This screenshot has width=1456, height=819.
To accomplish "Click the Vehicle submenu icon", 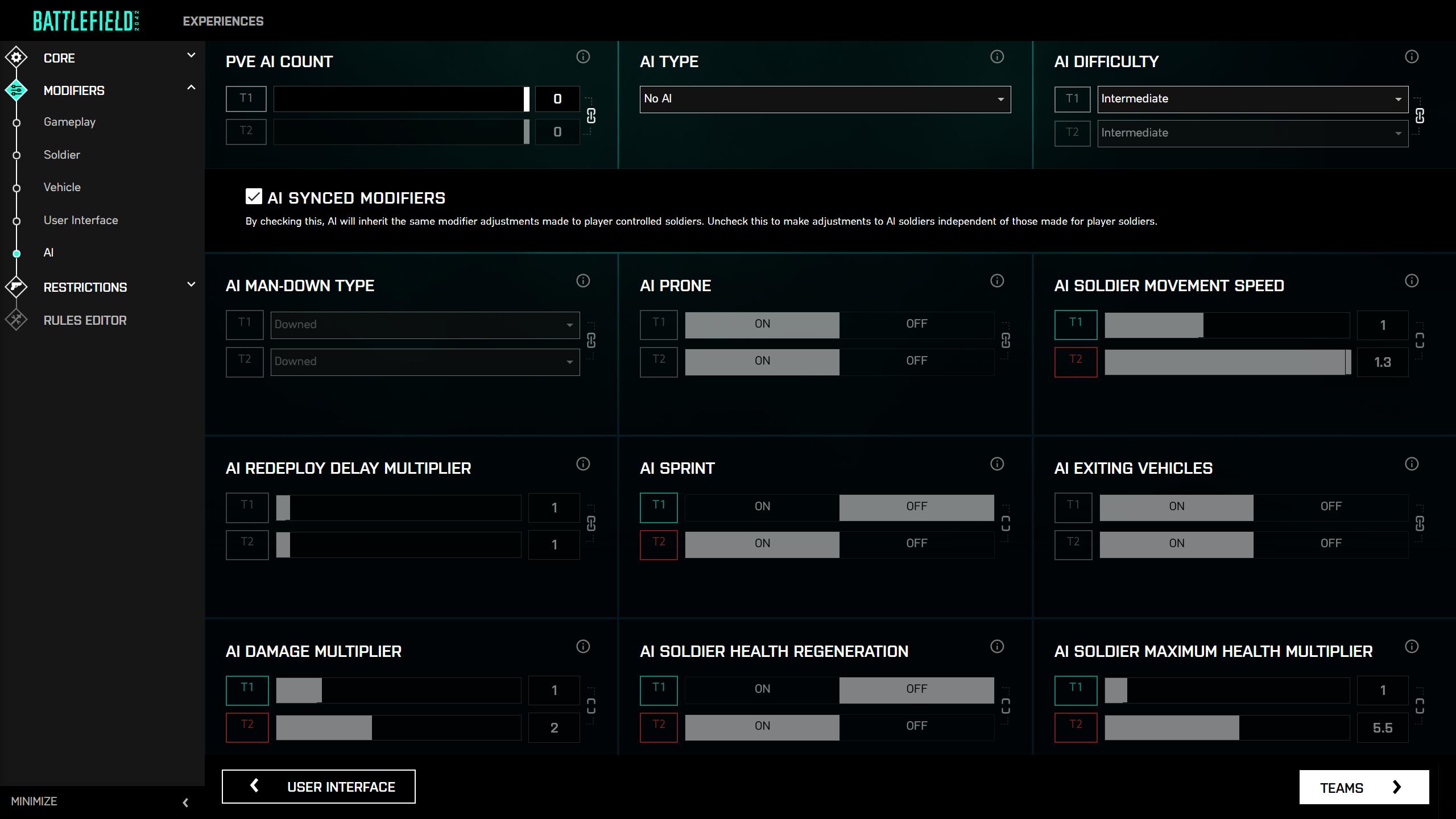I will (x=16, y=187).
